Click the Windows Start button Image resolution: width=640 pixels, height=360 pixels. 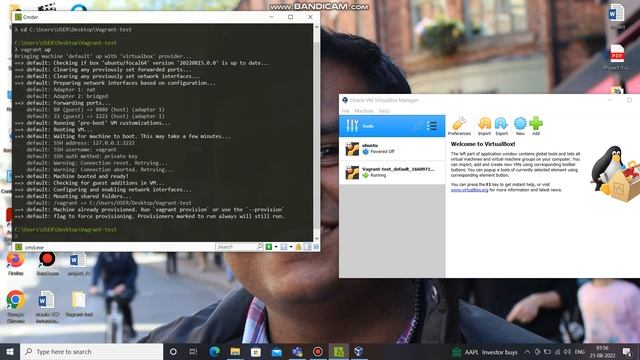pyautogui.click(x=10, y=351)
